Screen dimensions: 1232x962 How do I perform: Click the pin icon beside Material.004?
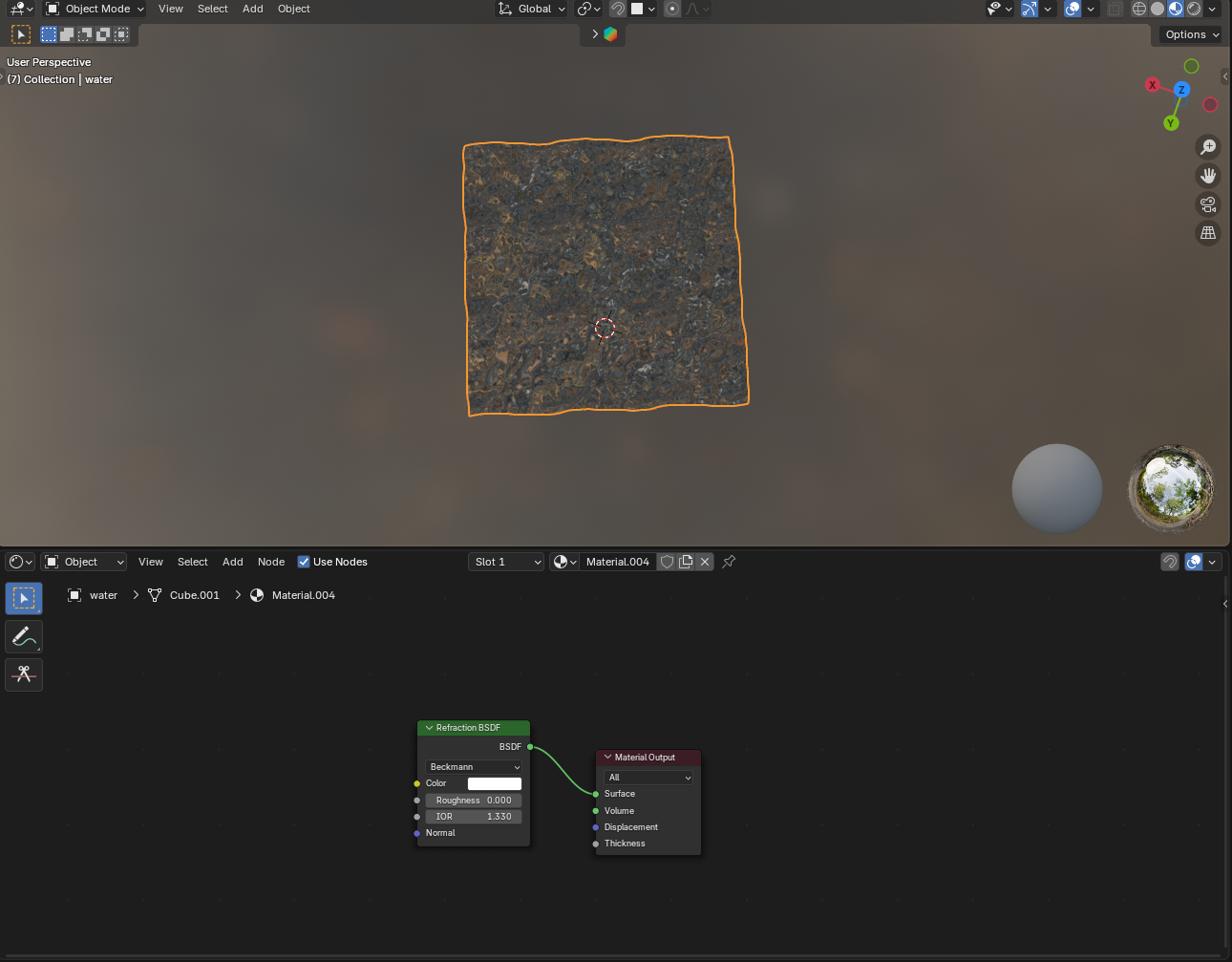(729, 562)
